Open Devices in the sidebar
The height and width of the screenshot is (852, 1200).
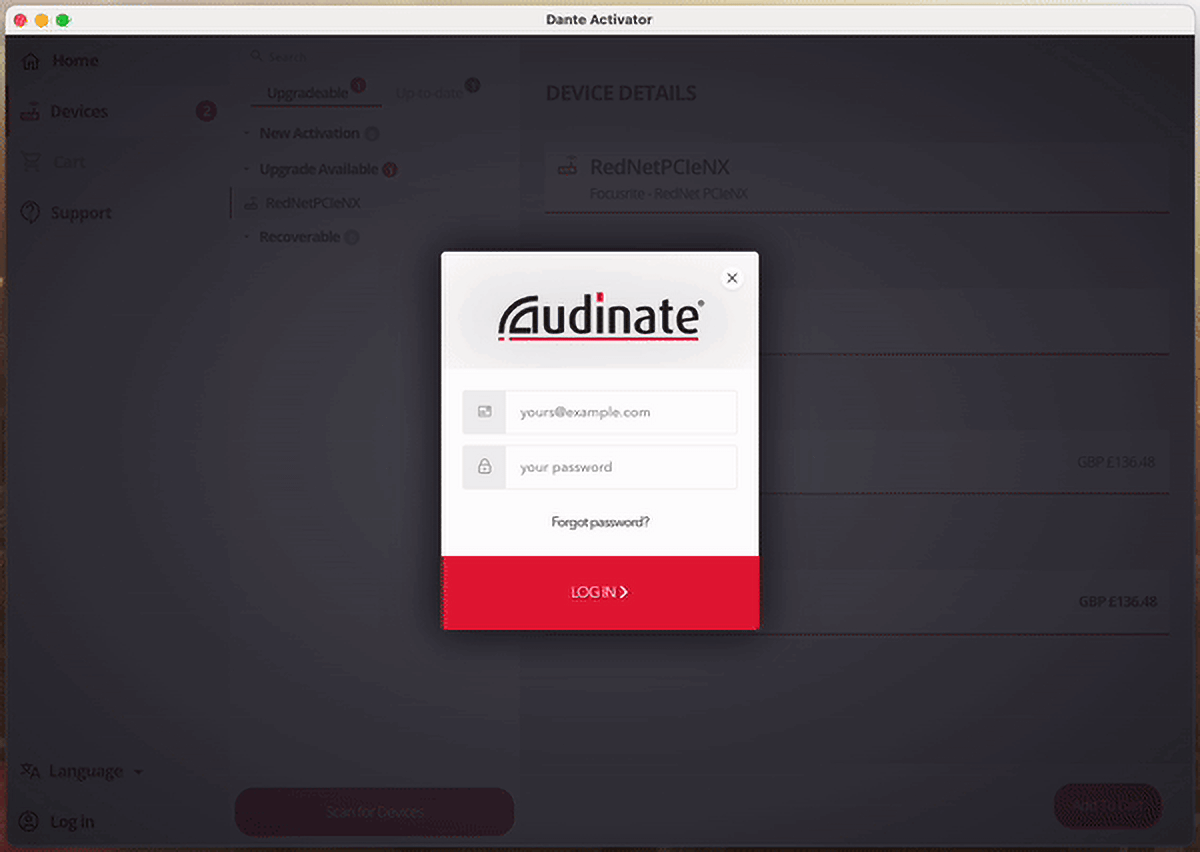click(x=79, y=112)
